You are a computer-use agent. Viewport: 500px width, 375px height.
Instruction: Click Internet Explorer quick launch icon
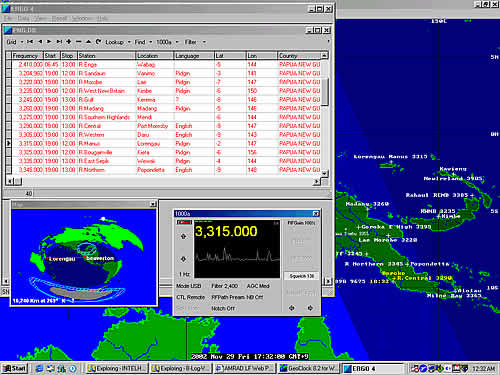click(x=39, y=368)
